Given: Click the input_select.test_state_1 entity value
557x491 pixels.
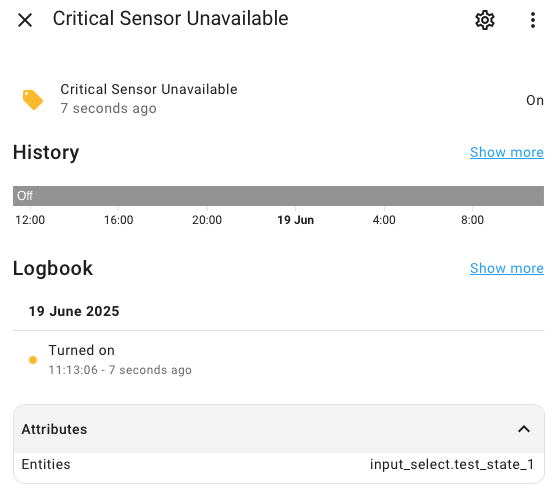Looking at the screenshot, I should 452,464.
